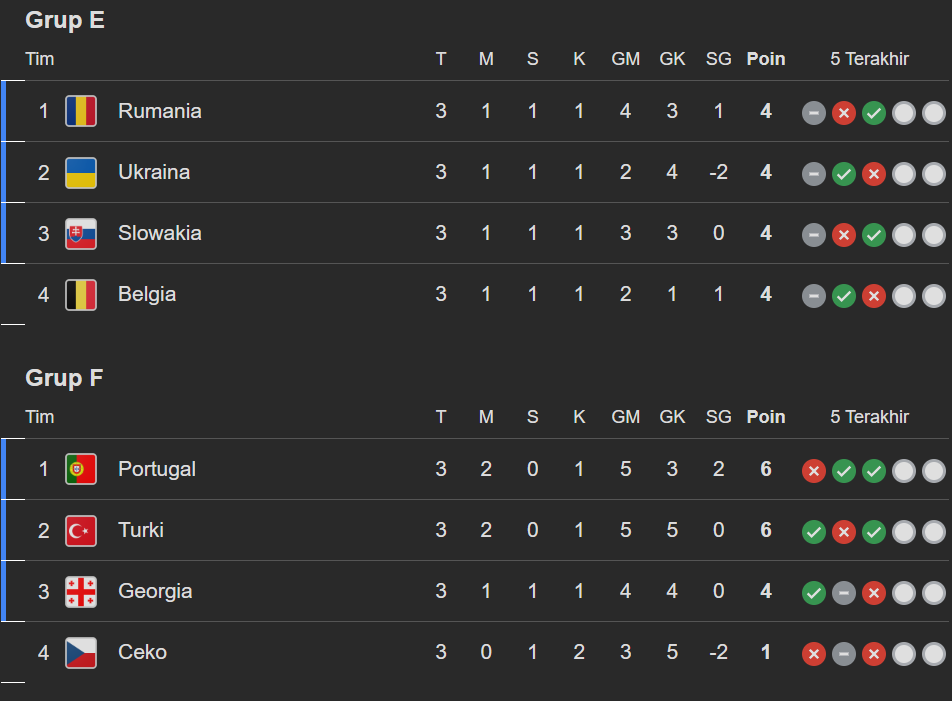Click the Romania flag icon
Viewport: 952px width, 701px height.
[81, 111]
